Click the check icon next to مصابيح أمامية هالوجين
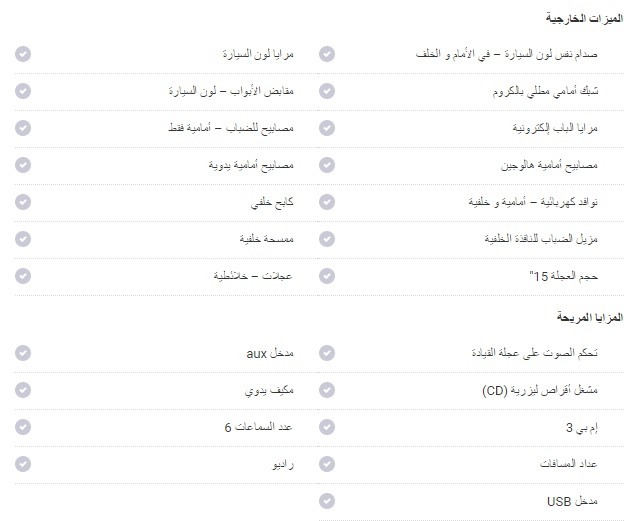 [x=327, y=165]
